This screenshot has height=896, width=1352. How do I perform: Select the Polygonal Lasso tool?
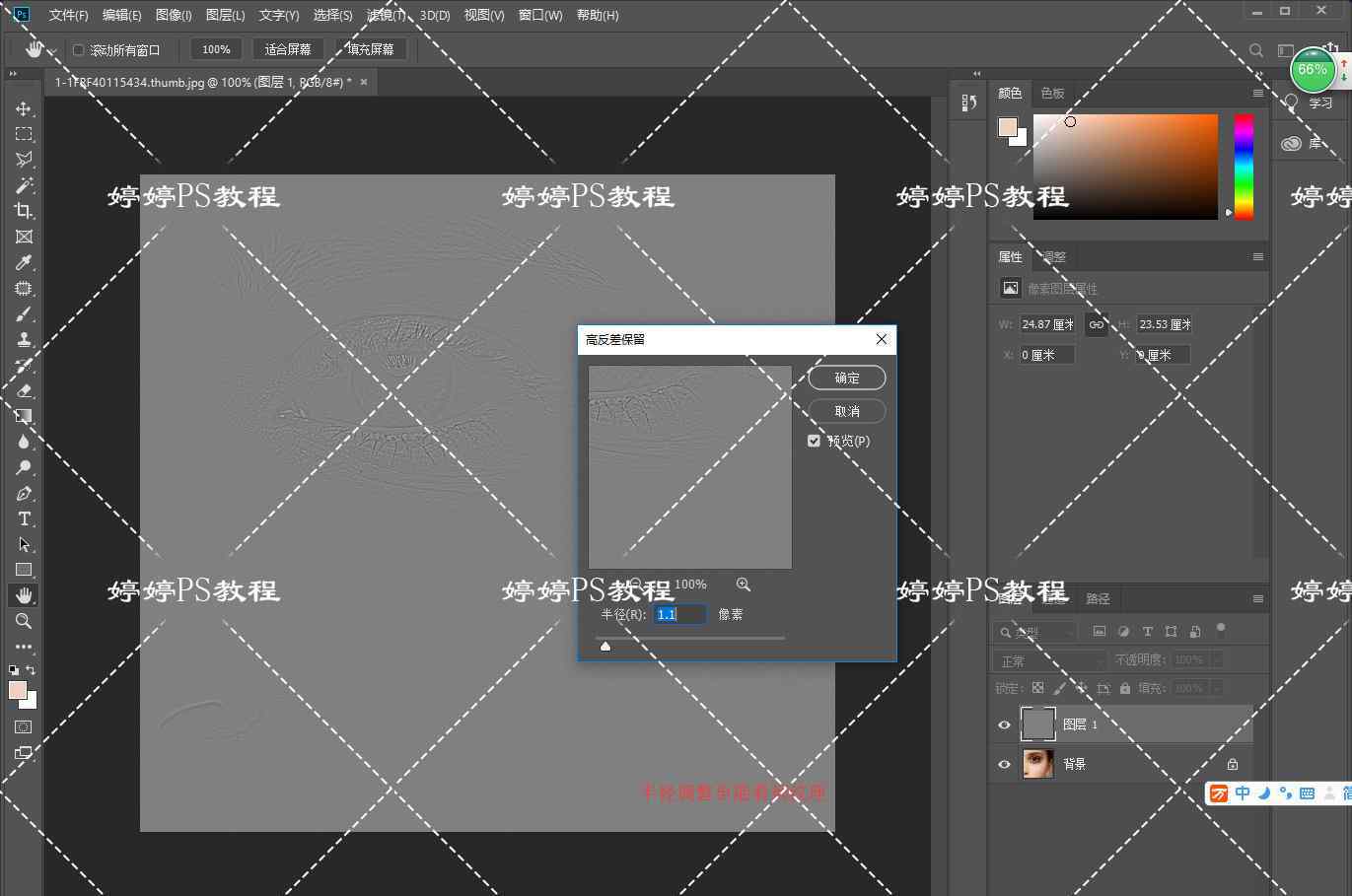[x=24, y=160]
